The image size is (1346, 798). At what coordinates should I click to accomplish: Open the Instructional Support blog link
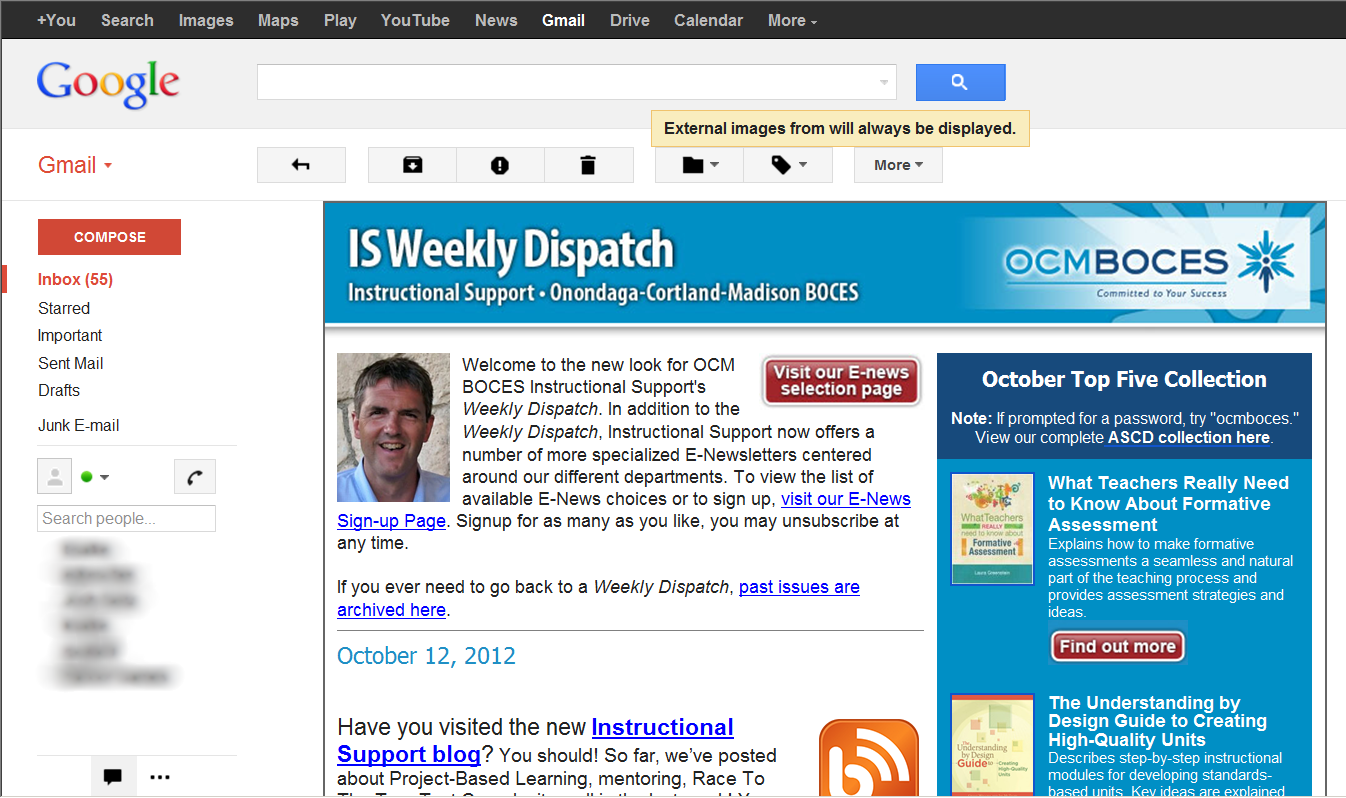(662, 727)
